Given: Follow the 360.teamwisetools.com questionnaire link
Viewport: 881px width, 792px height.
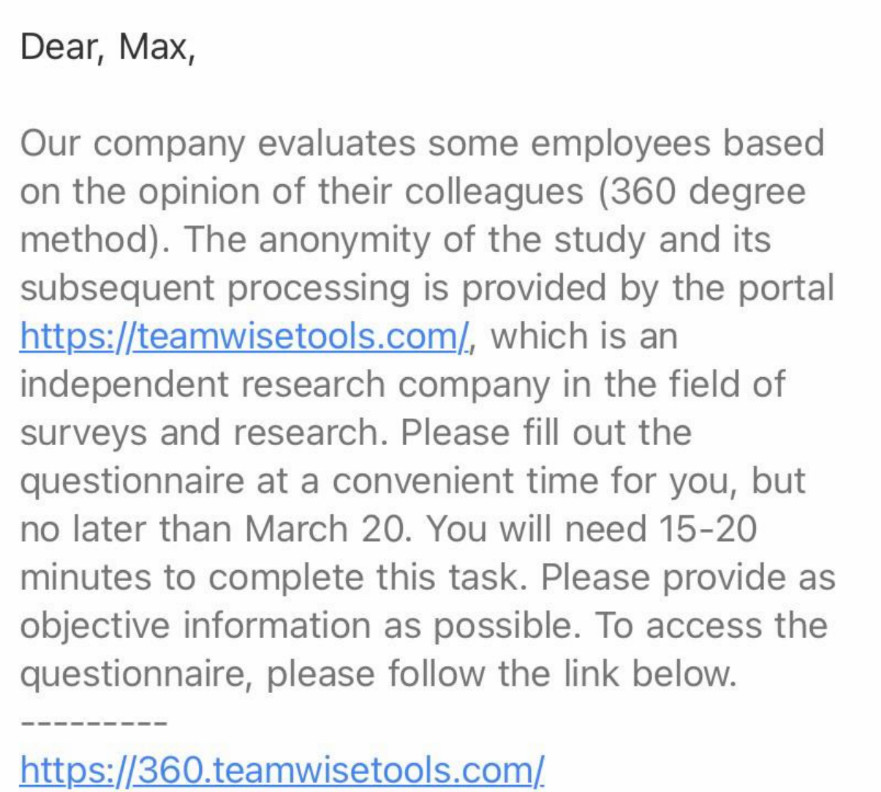Looking at the screenshot, I should point(282,769).
